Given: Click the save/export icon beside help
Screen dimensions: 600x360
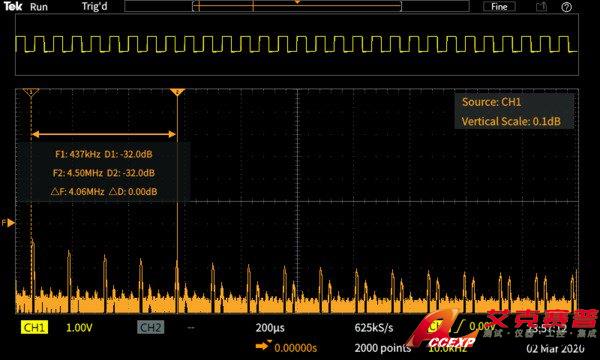Looking at the screenshot, I should tap(541, 7).
